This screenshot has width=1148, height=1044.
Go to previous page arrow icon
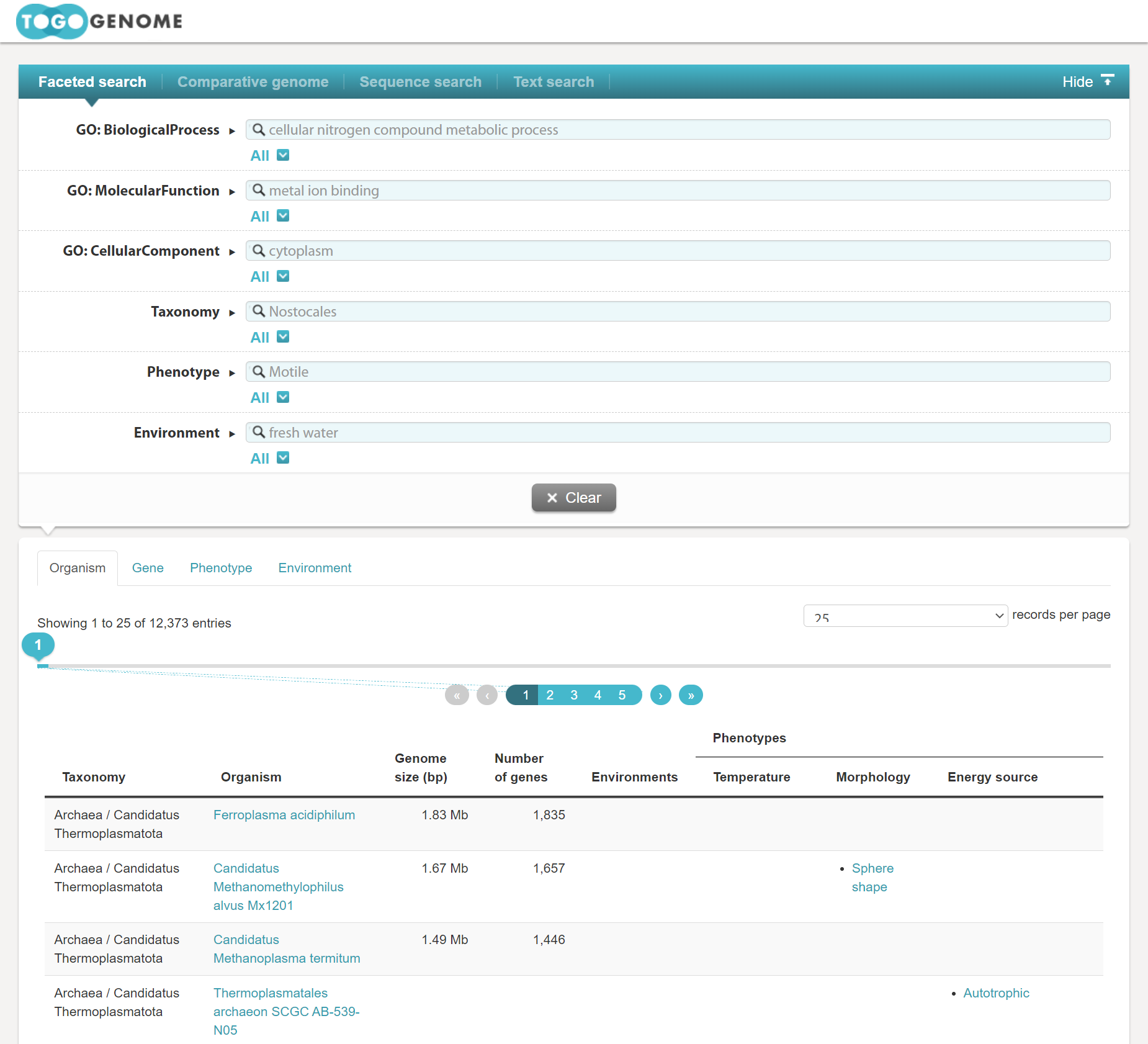487,695
